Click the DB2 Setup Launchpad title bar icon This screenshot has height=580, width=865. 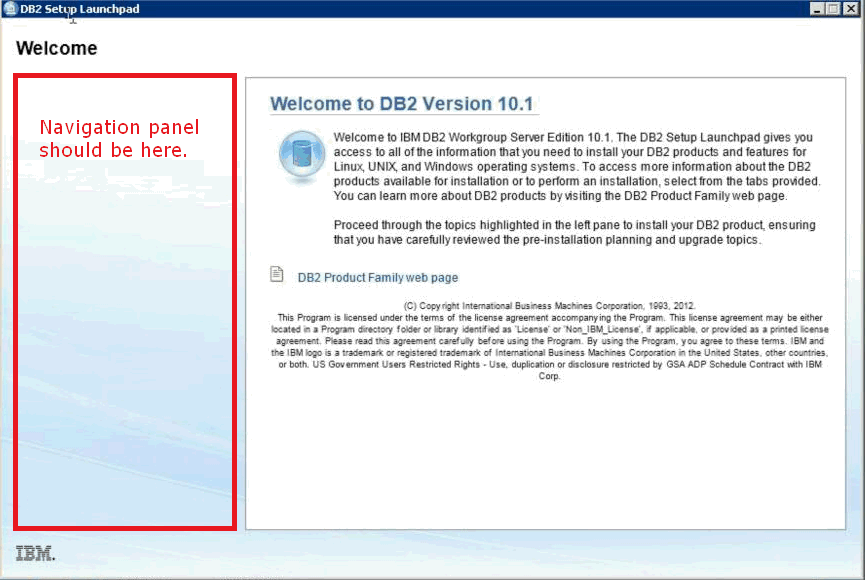pos(10,8)
